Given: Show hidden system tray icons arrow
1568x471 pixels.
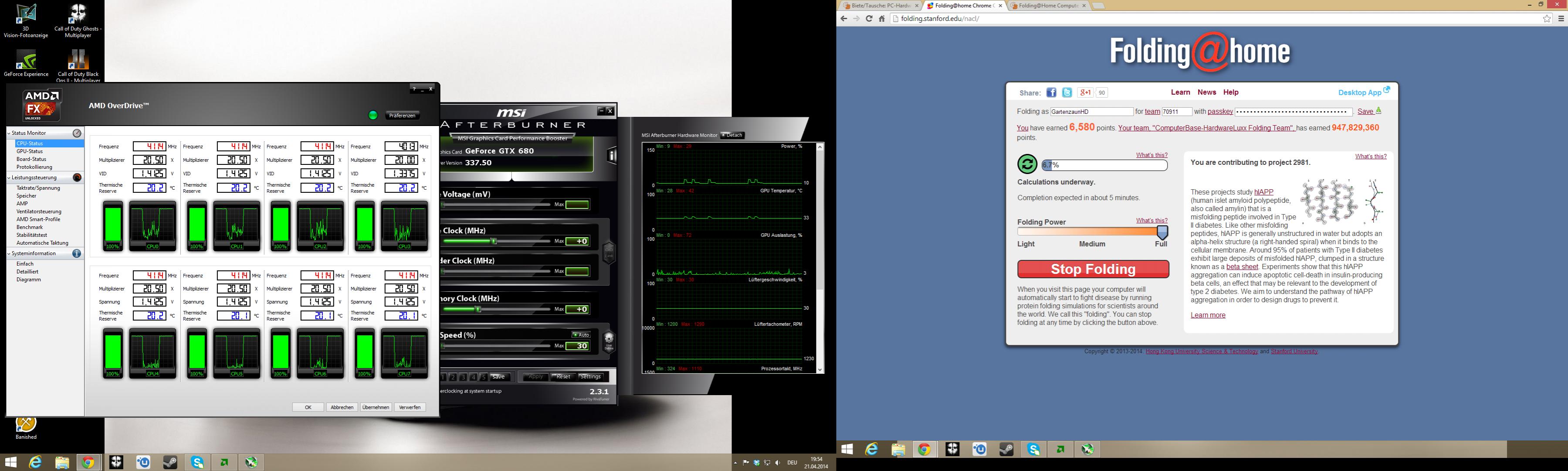Looking at the screenshot, I should coord(735,463).
